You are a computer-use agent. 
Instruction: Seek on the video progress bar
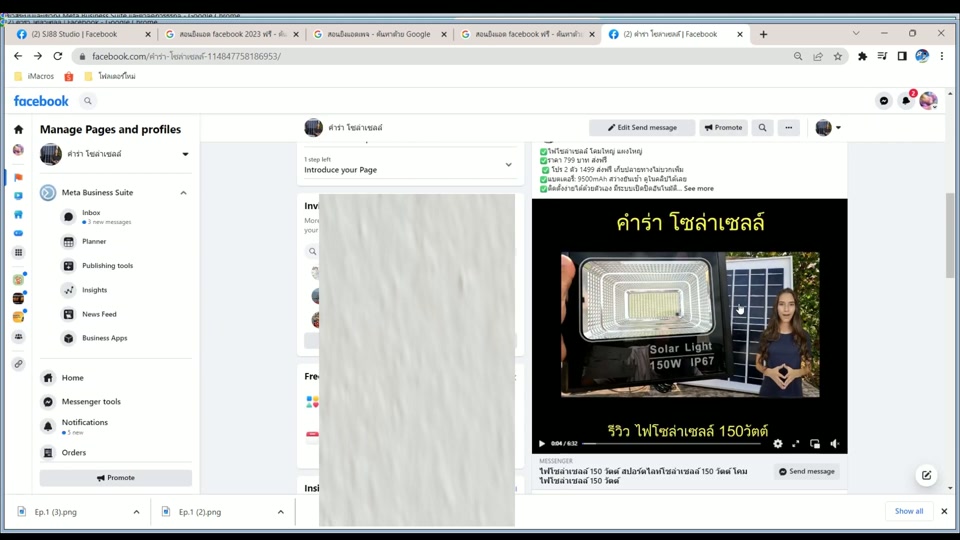(x=670, y=444)
